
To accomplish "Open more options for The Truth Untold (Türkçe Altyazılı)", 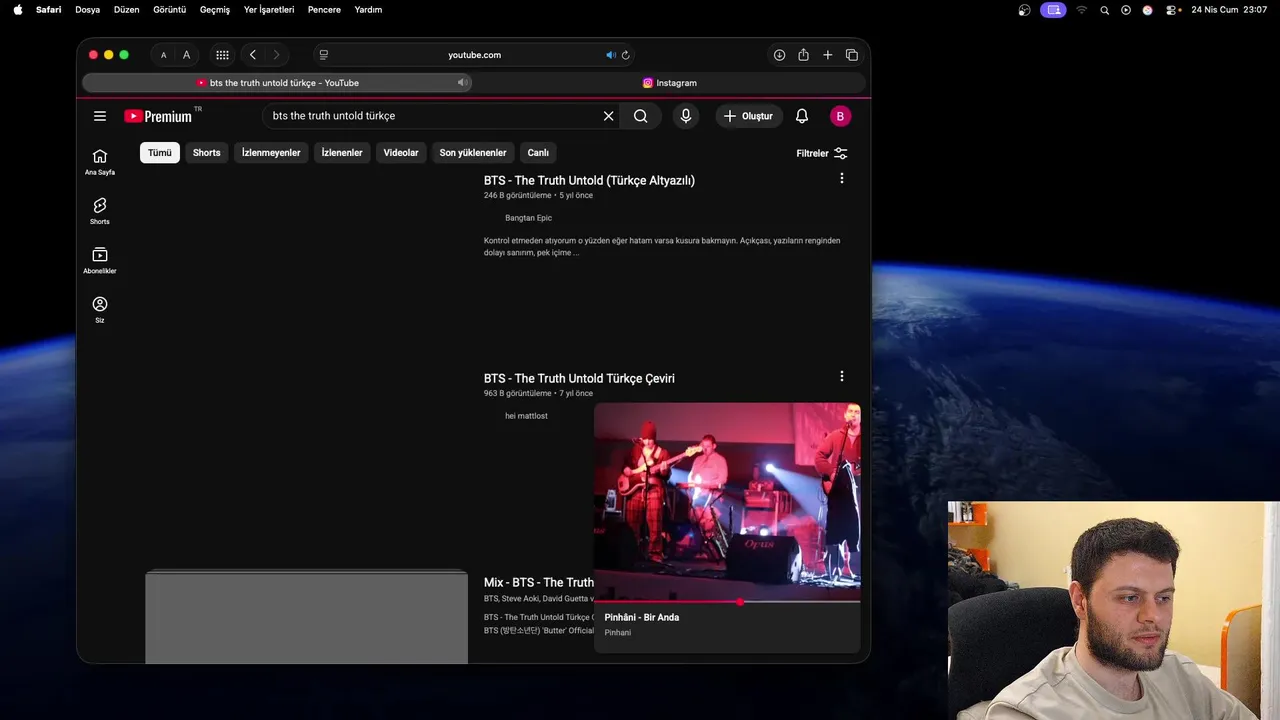I will [x=841, y=178].
